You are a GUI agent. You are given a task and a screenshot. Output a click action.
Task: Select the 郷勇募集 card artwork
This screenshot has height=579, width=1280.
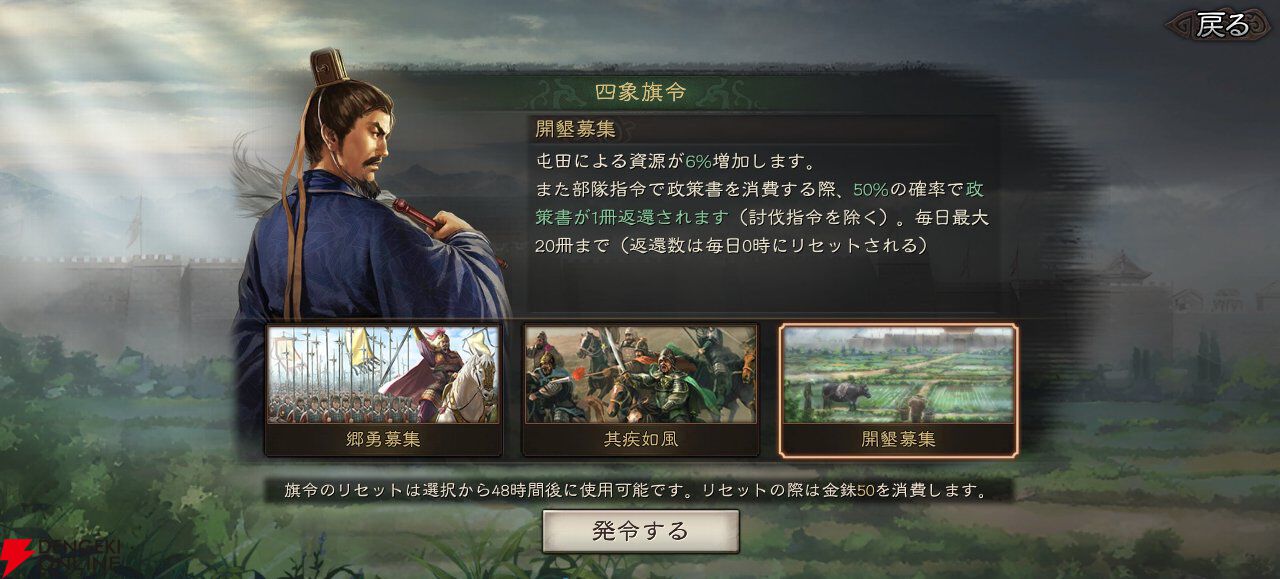pos(383,374)
